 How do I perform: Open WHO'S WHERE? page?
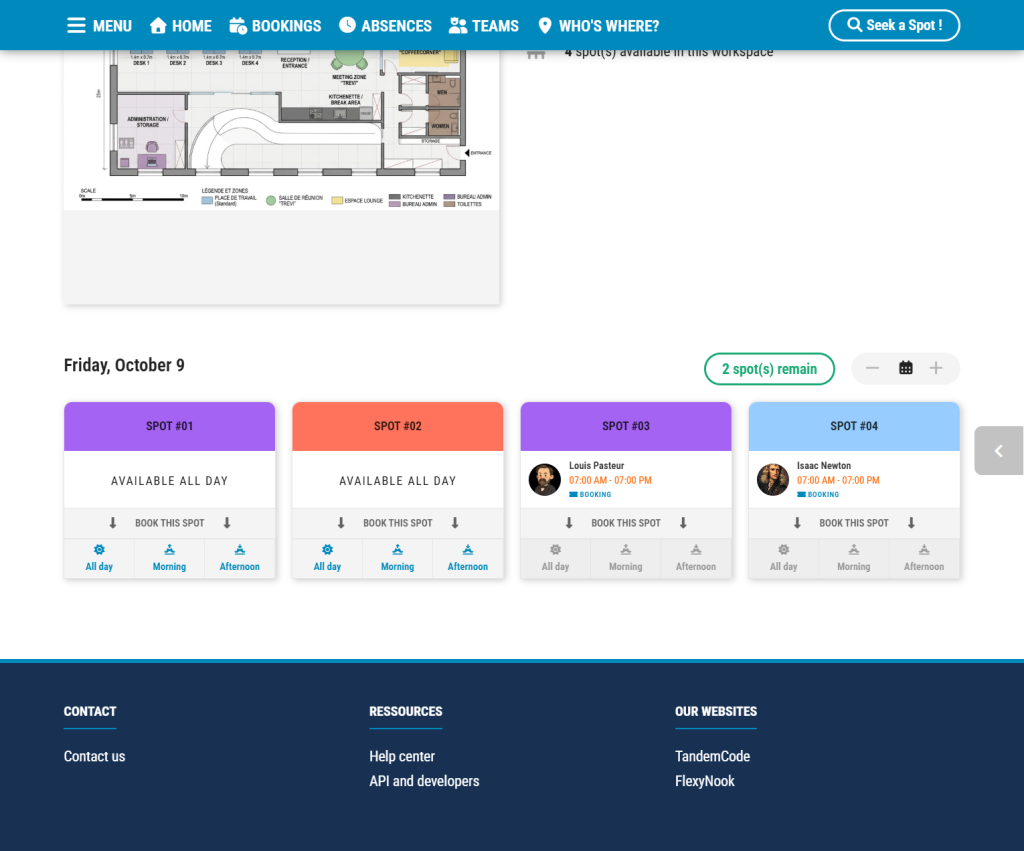598,26
